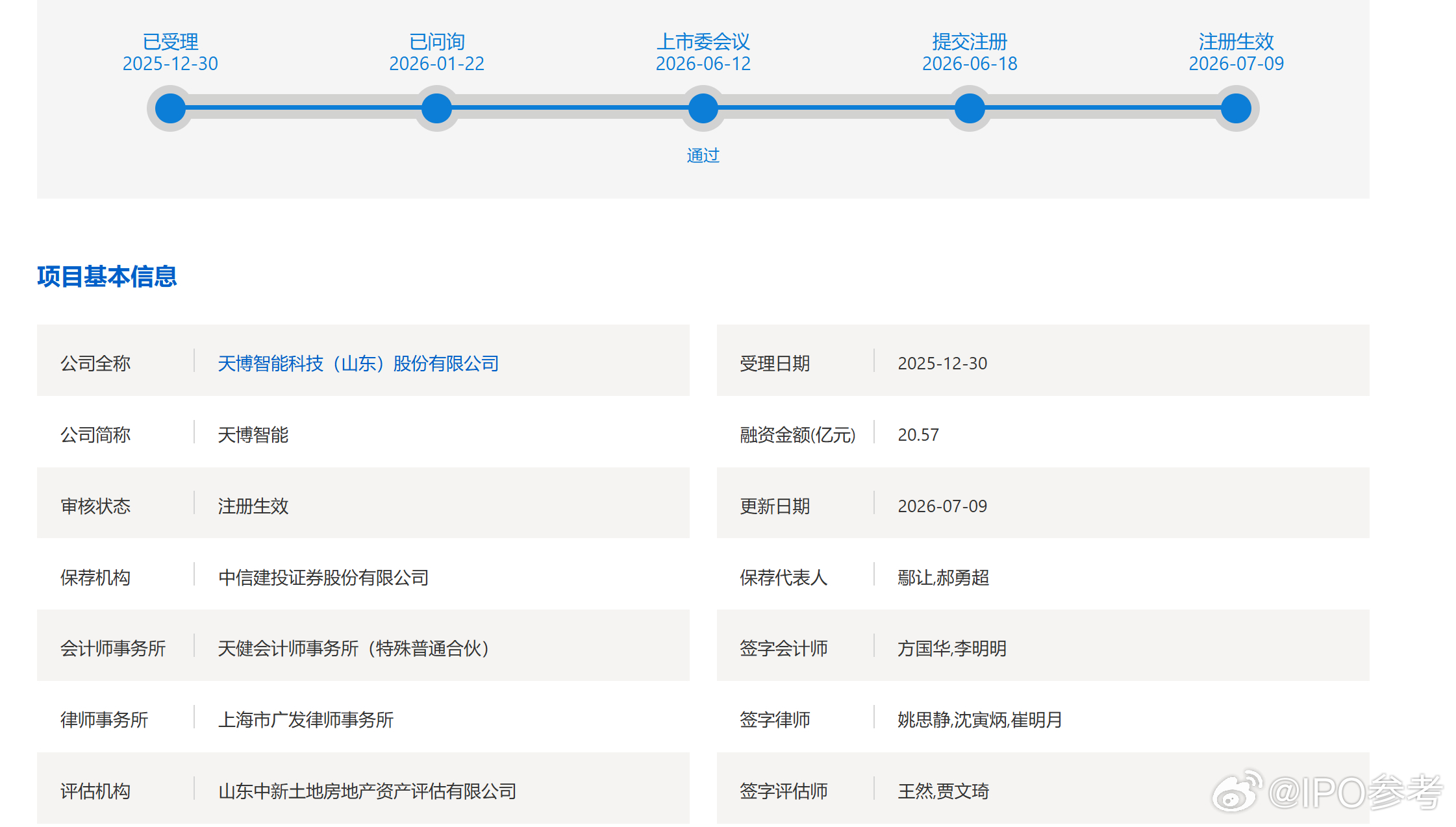Click 签字会计师 names 方国华,李明明

click(x=952, y=648)
